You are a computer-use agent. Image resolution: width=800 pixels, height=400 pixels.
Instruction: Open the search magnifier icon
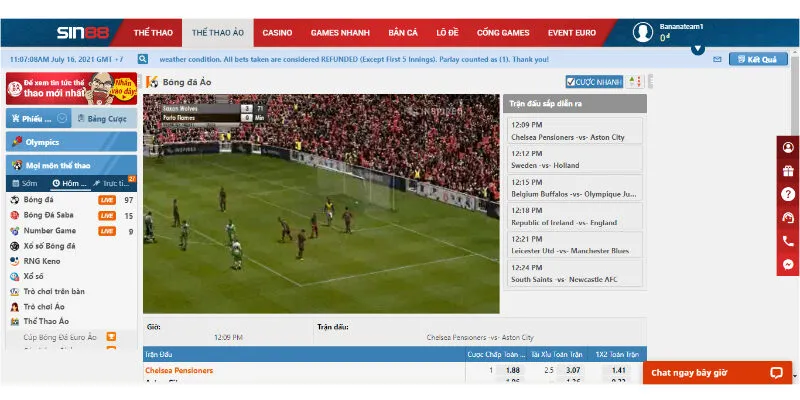click(143, 59)
